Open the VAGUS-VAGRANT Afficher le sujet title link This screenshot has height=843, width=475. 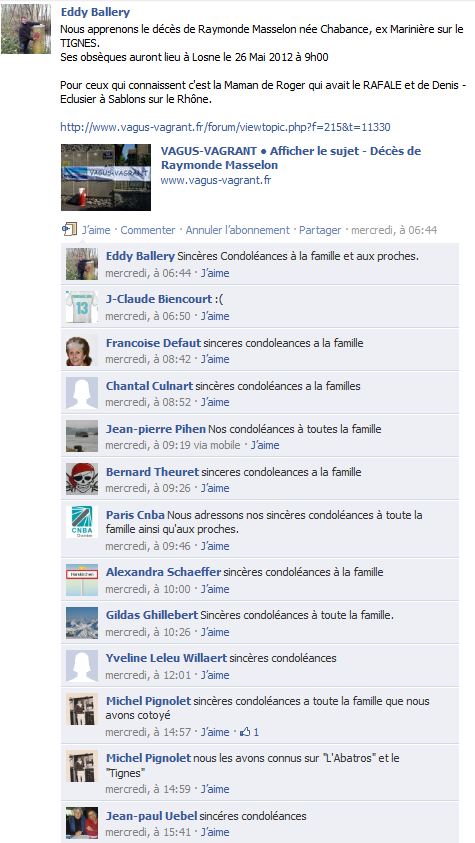(x=291, y=158)
